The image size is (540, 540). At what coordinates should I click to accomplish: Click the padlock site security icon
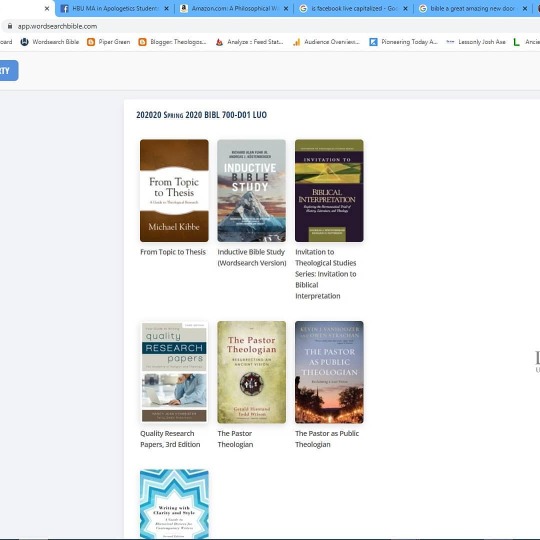click(x=10, y=26)
